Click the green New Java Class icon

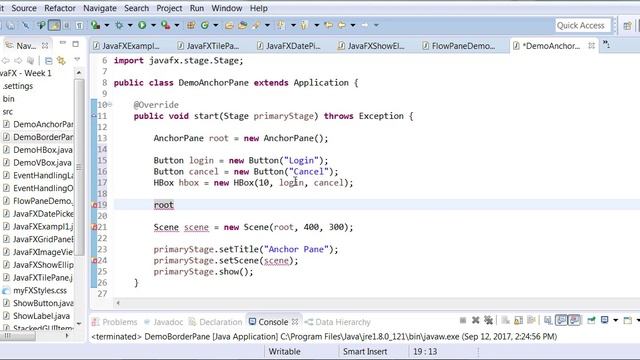204,25
